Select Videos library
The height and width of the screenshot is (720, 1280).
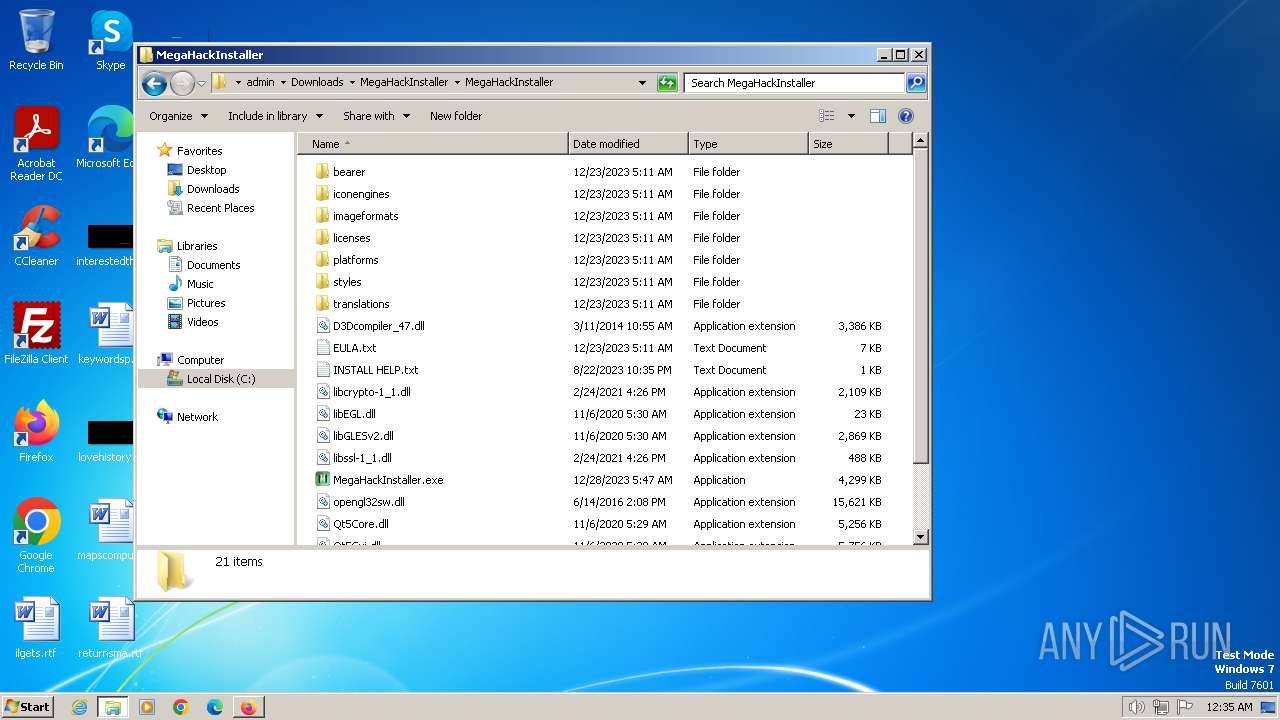pyautogui.click(x=202, y=322)
